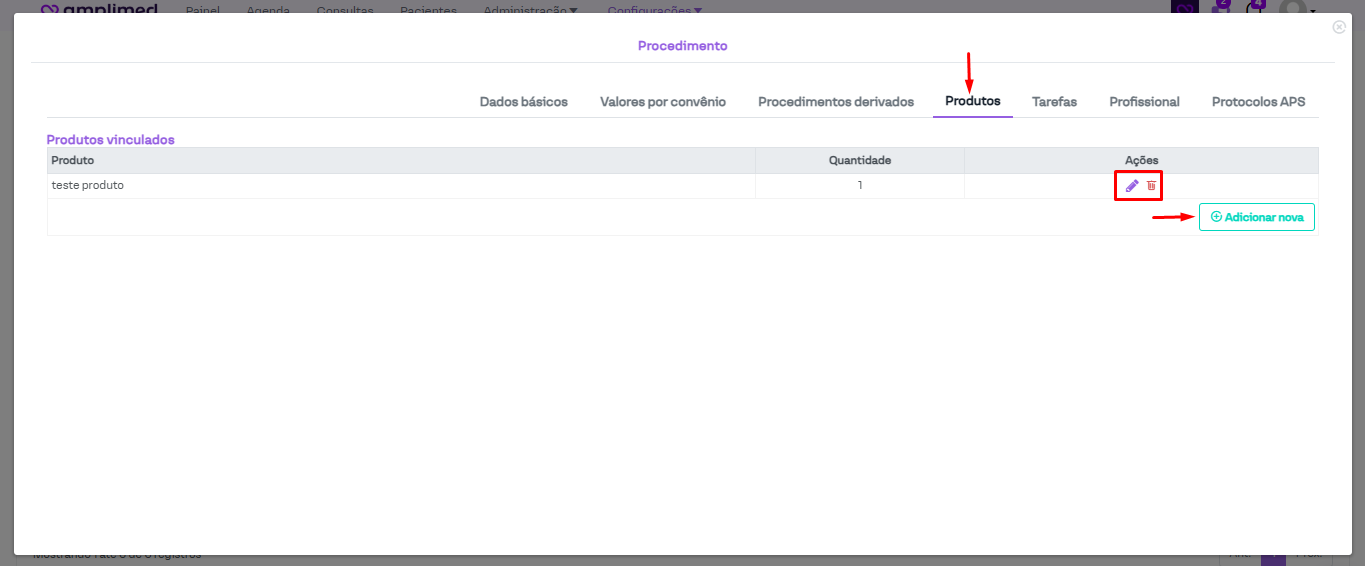1365x566 pixels.
Task: Open the Tarefas tab
Action: 1054,102
